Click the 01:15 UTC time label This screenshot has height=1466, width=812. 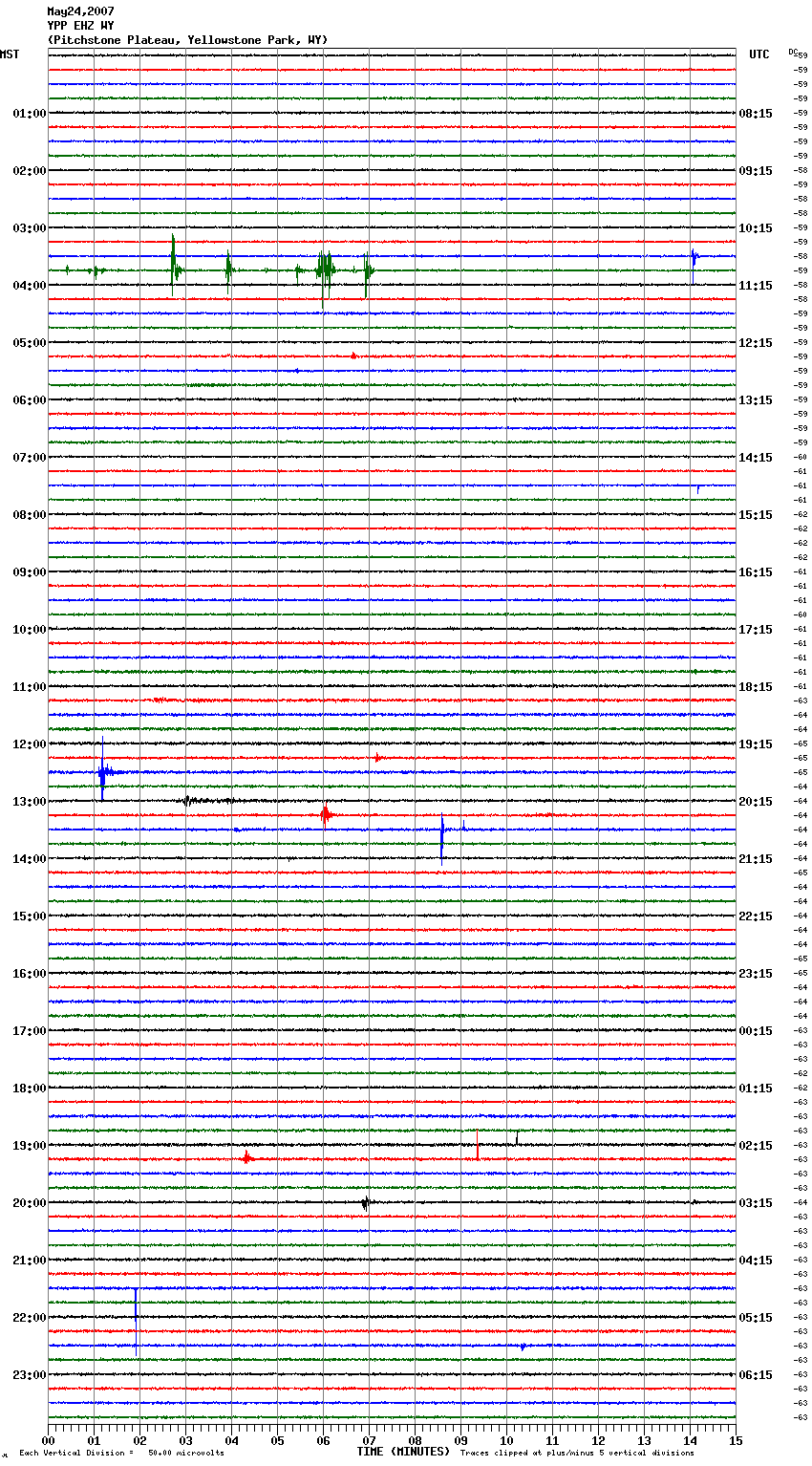(756, 1089)
